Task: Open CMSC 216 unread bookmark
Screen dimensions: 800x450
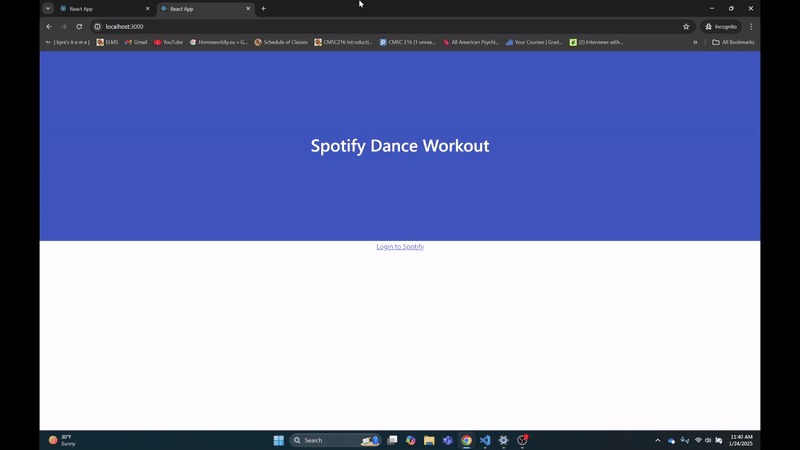Action: pos(407,42)
